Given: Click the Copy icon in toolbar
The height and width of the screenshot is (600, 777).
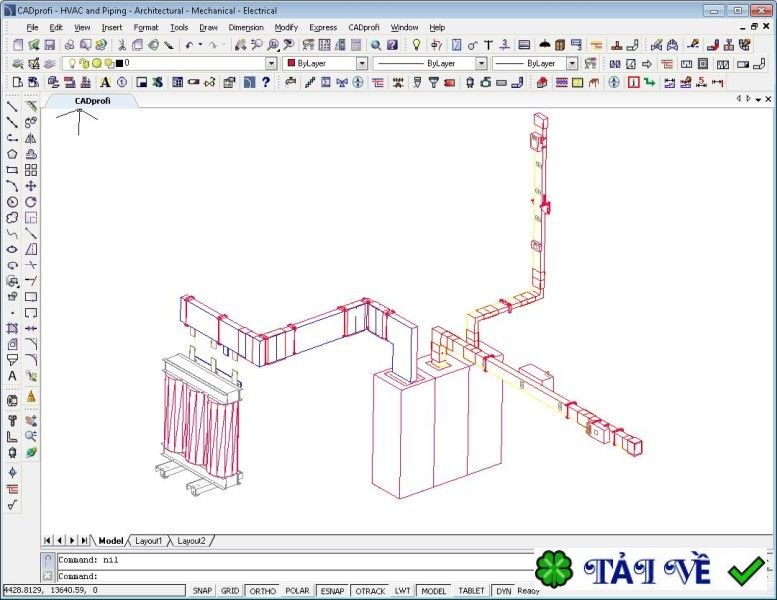Looking at the screenshot, I should [x=137, y=45].
